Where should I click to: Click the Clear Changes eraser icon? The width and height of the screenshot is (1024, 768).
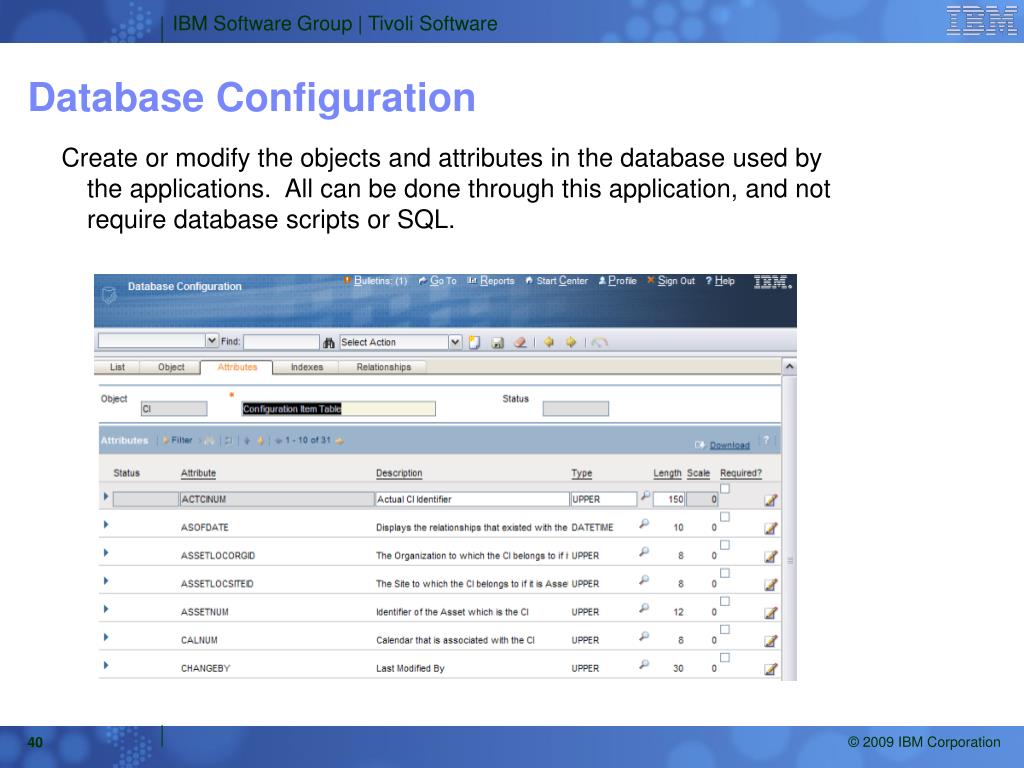click(x=520, y=342)
